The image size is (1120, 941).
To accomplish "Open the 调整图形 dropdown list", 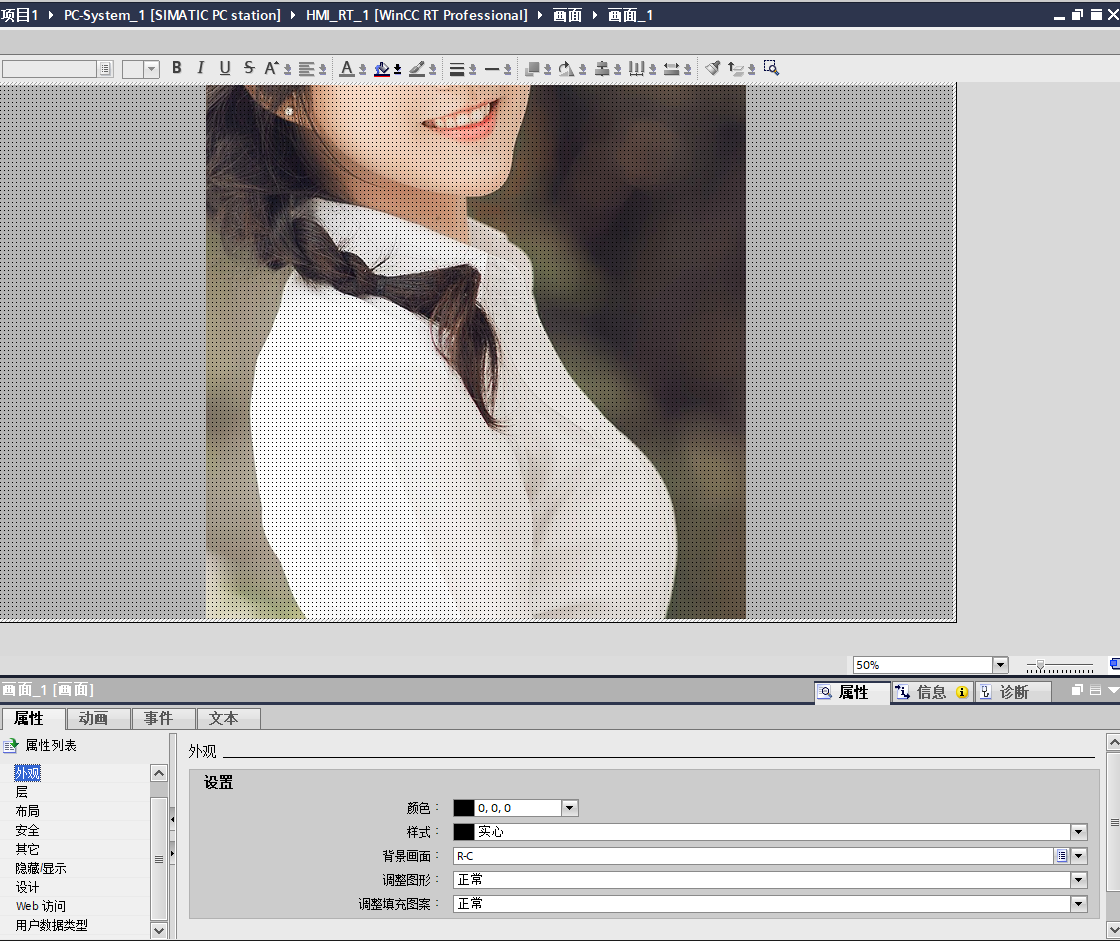I will pos(1078,880).
